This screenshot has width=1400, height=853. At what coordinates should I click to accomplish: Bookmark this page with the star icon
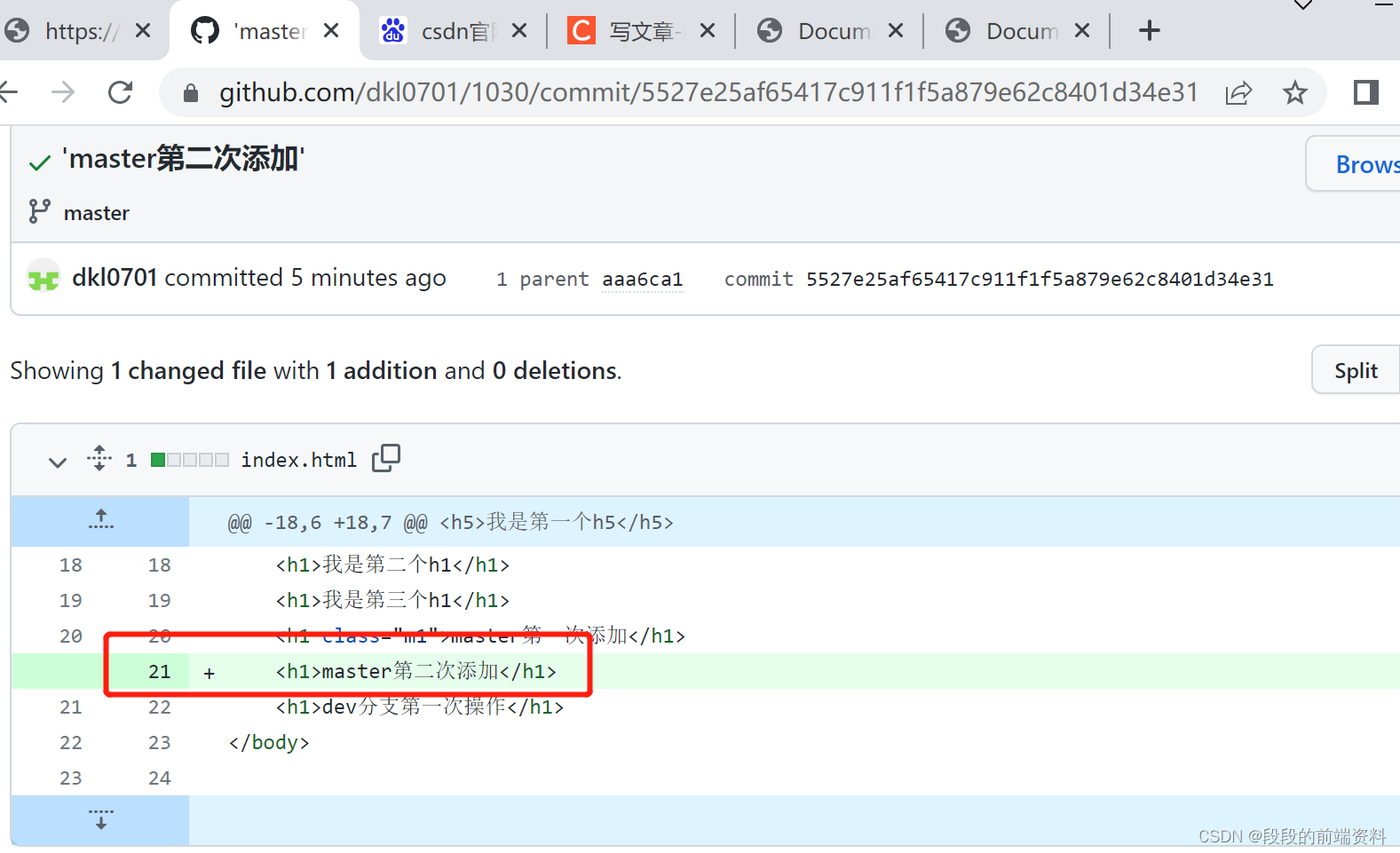click(1295, 92)
